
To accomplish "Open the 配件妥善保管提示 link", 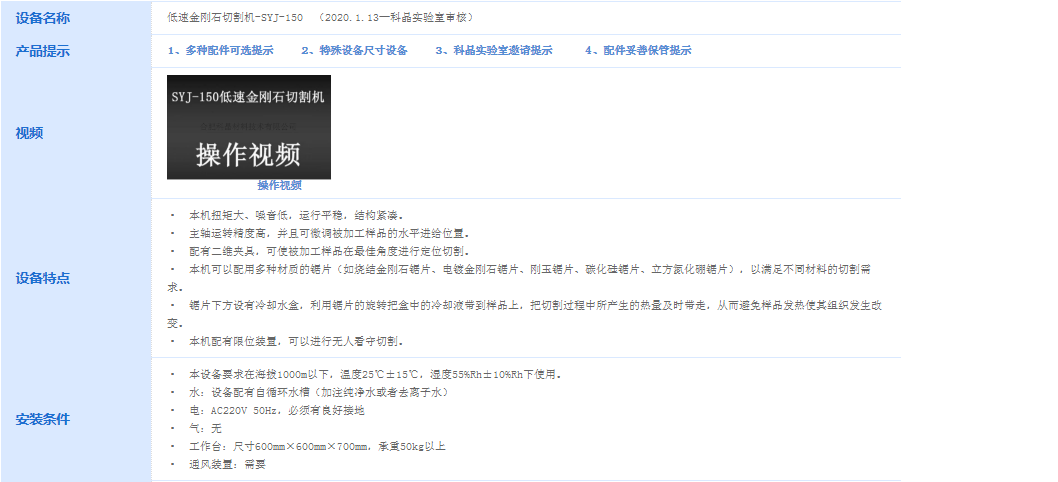I will [x=638, y=51].
